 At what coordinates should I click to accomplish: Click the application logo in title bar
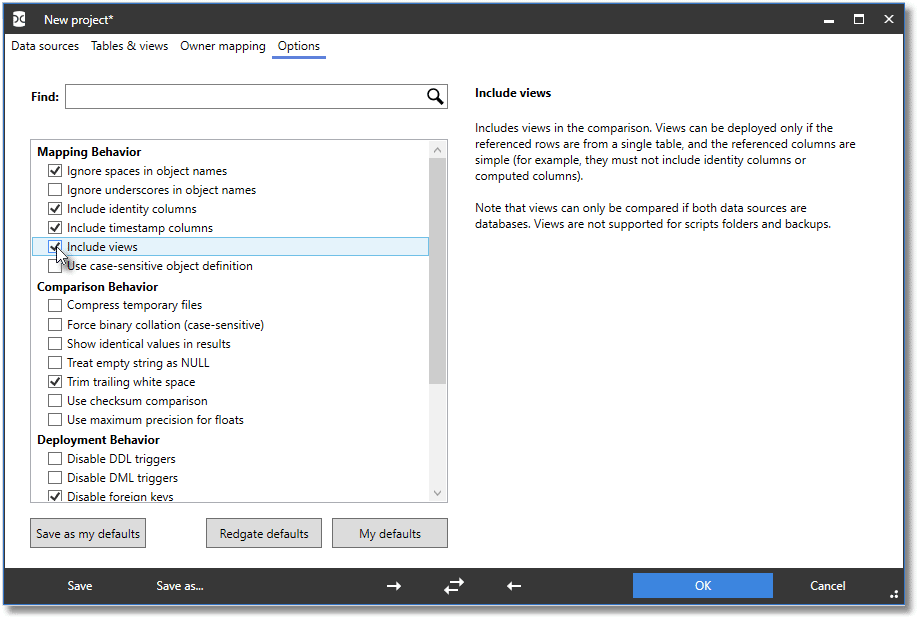coord(19,19)
